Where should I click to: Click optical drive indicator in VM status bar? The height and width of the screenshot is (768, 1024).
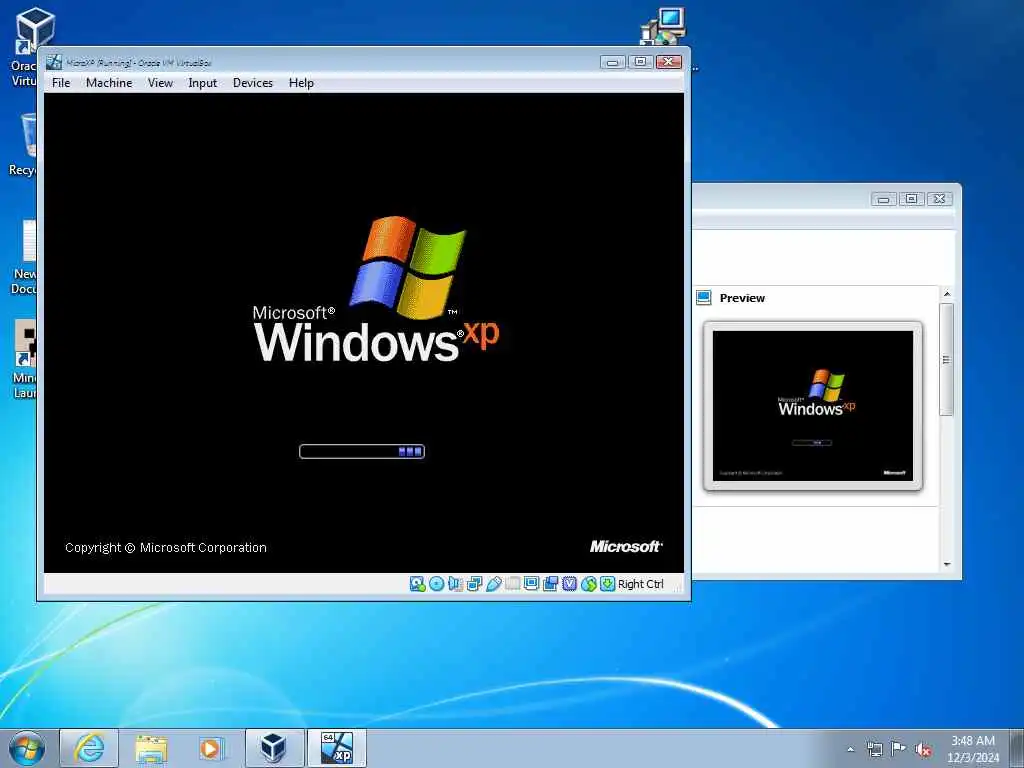coord(437,584)
